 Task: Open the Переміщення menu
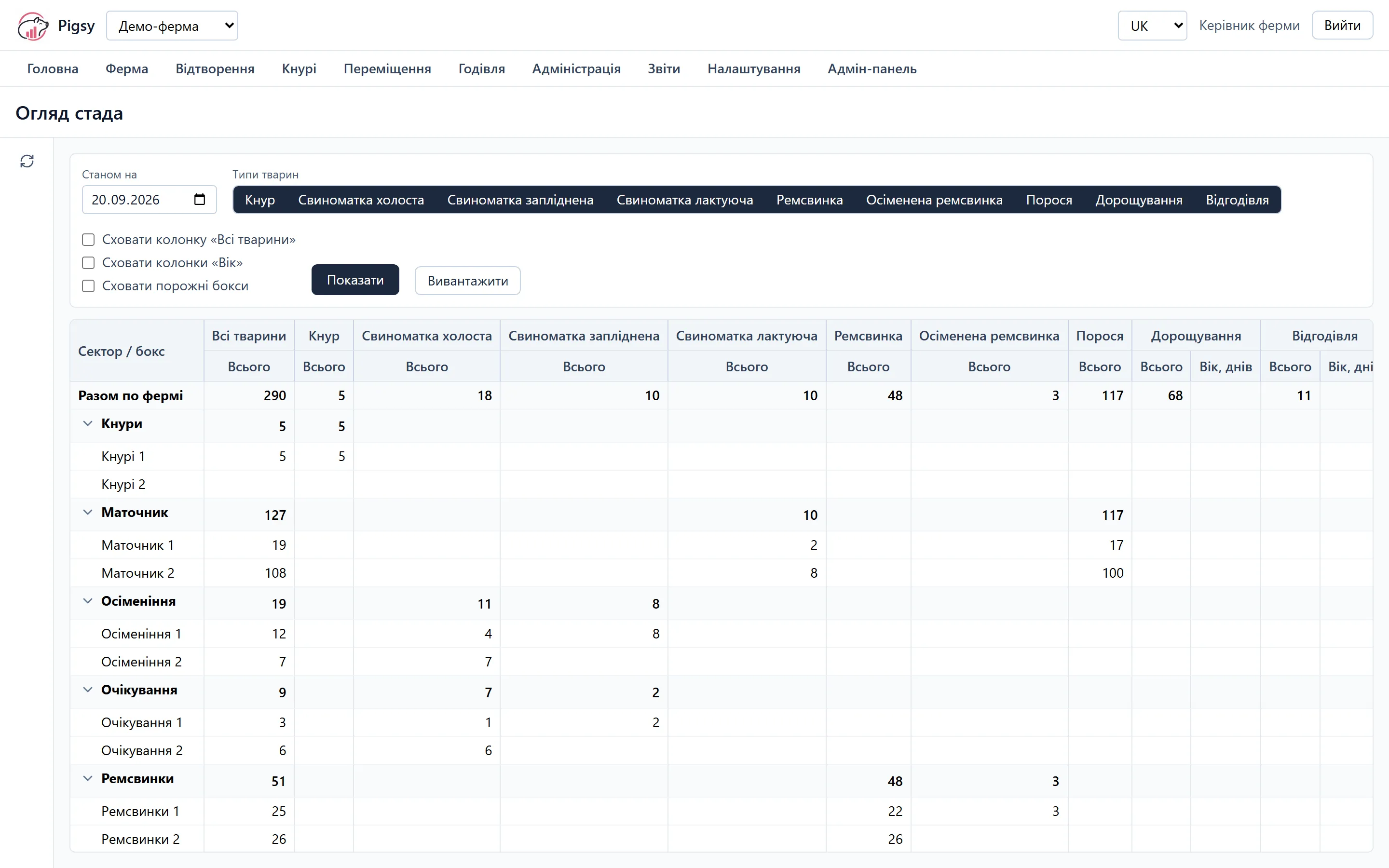click(x=387, y=69)
